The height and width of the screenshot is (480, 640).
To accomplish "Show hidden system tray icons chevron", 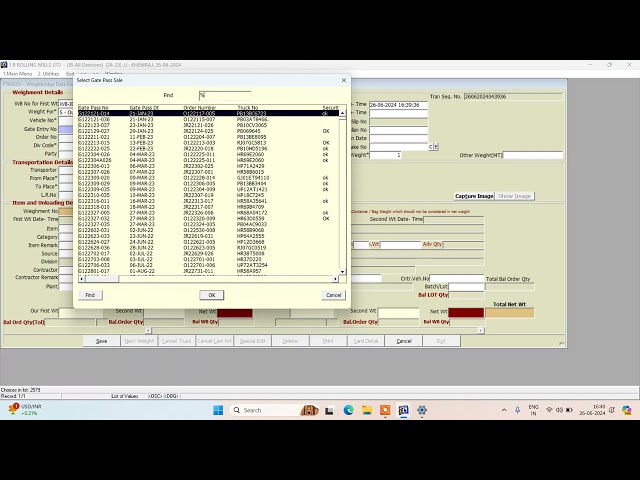I will 504,410.
